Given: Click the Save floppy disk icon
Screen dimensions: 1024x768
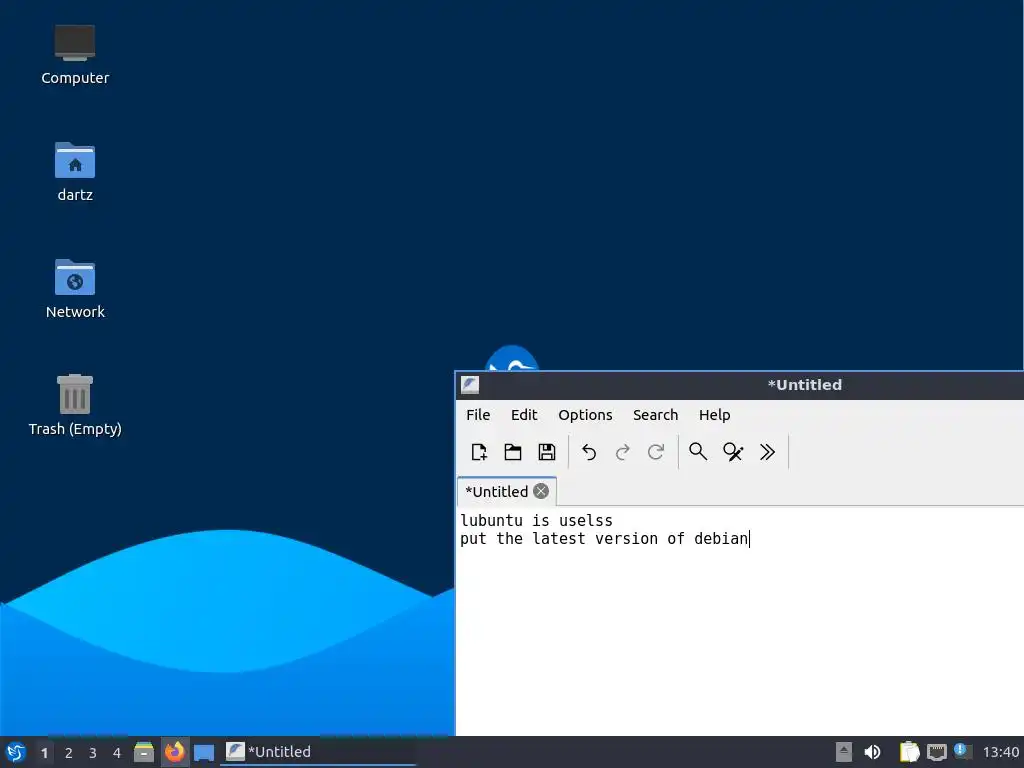Looking at the screenshot, I should point(547,452).
